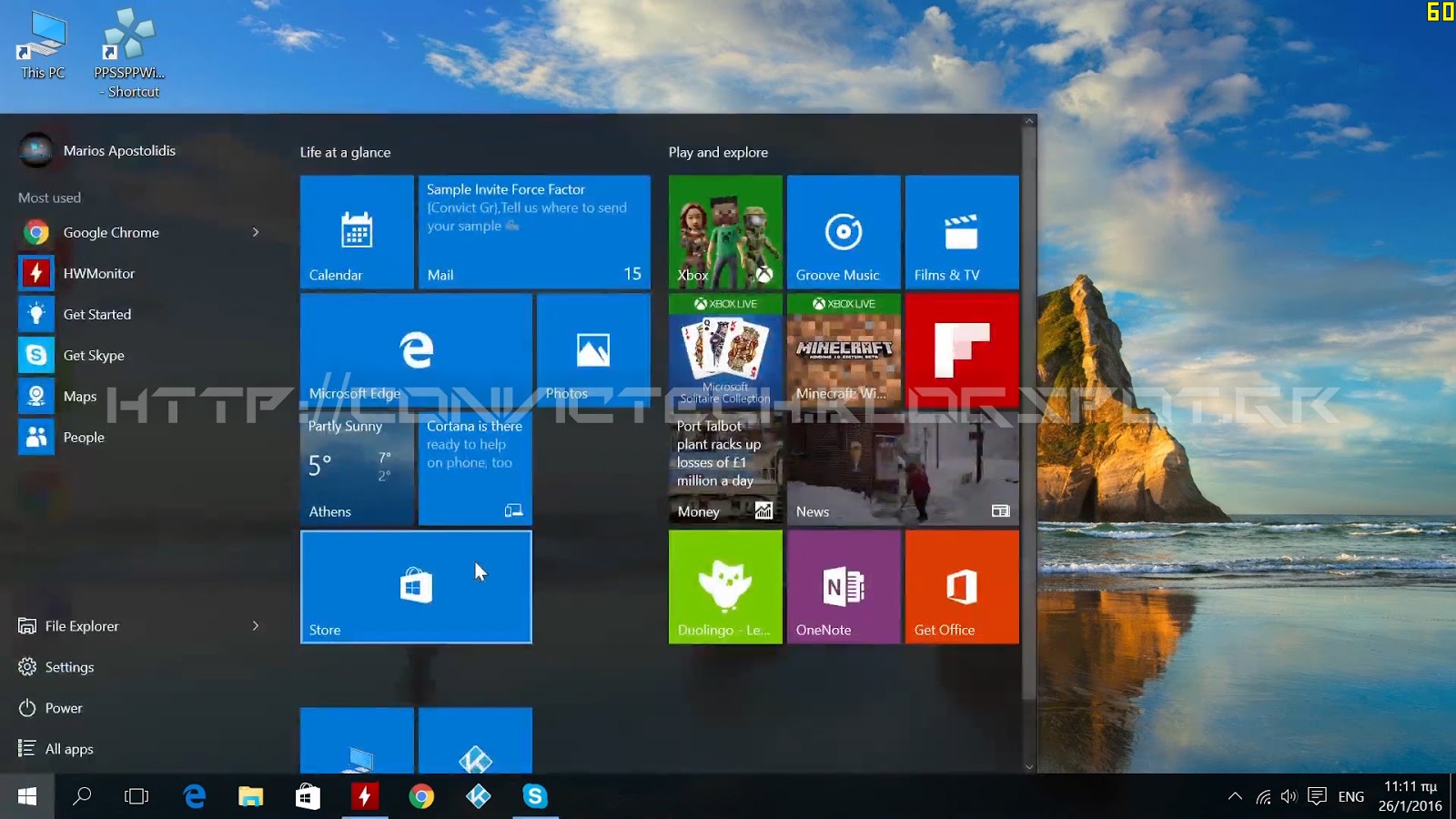Expand File Explorer jump list arrow
The width and height of the screenshot is (1456, 819).
click(256, 626)
